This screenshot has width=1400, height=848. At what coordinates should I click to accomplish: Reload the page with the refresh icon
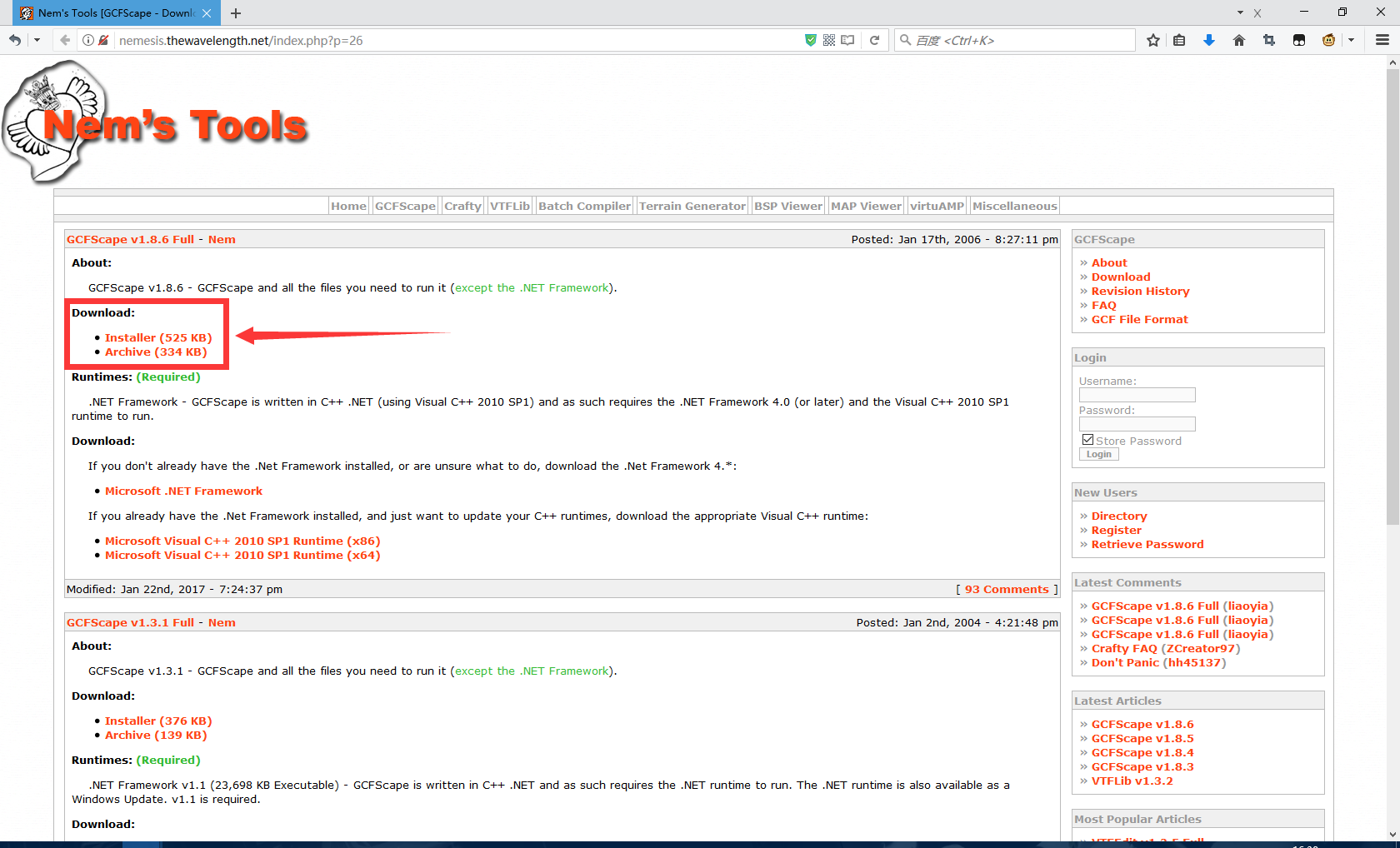874,40
